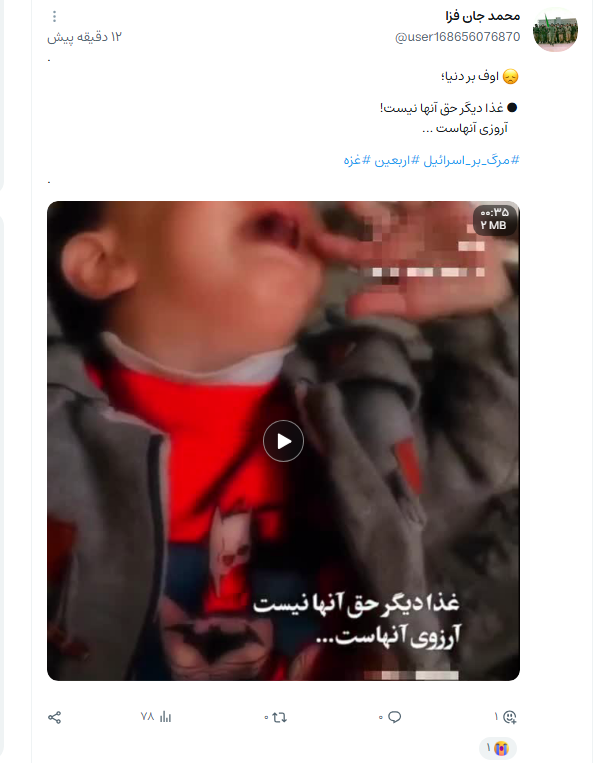
Task: Open the profile name محمد جان فزا
Action: [483, 17]
